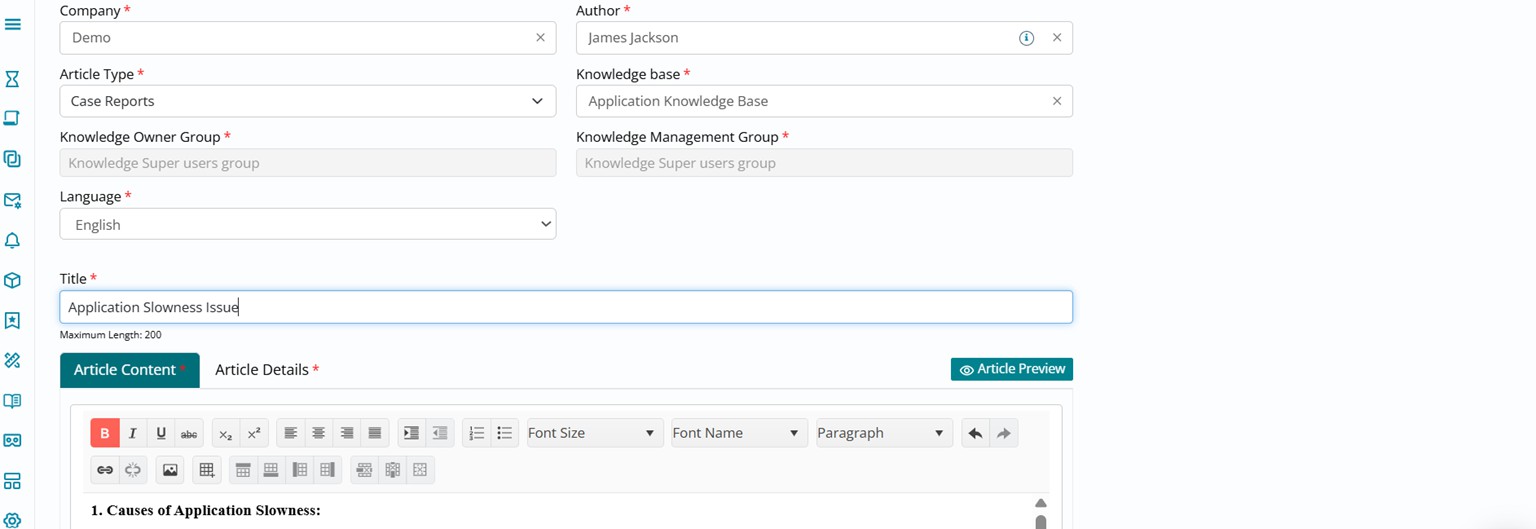Center align the text
This screenshot has width=1536, height=529.
pos(319,433)
